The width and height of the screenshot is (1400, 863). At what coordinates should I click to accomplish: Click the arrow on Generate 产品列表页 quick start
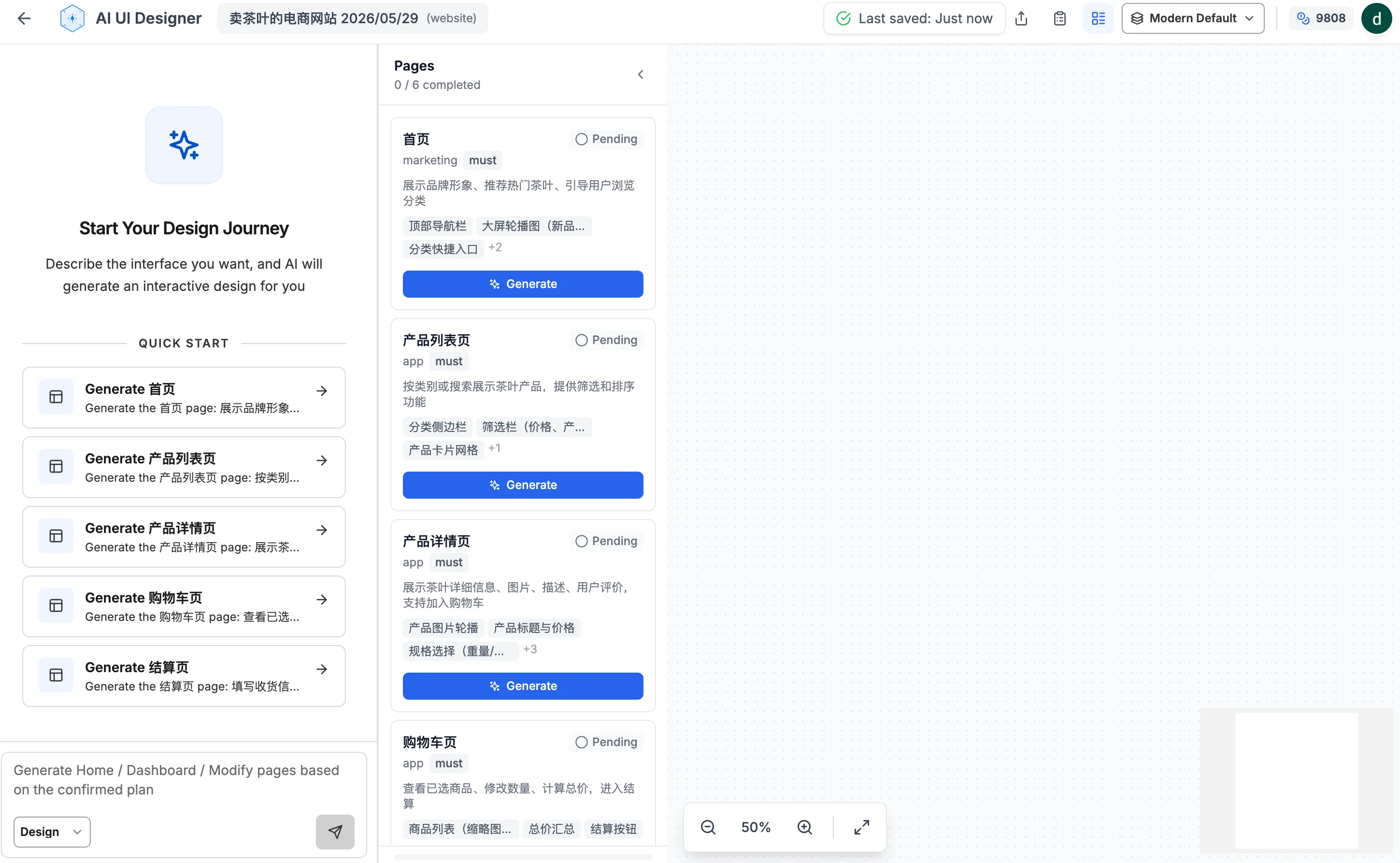(322, 460)
